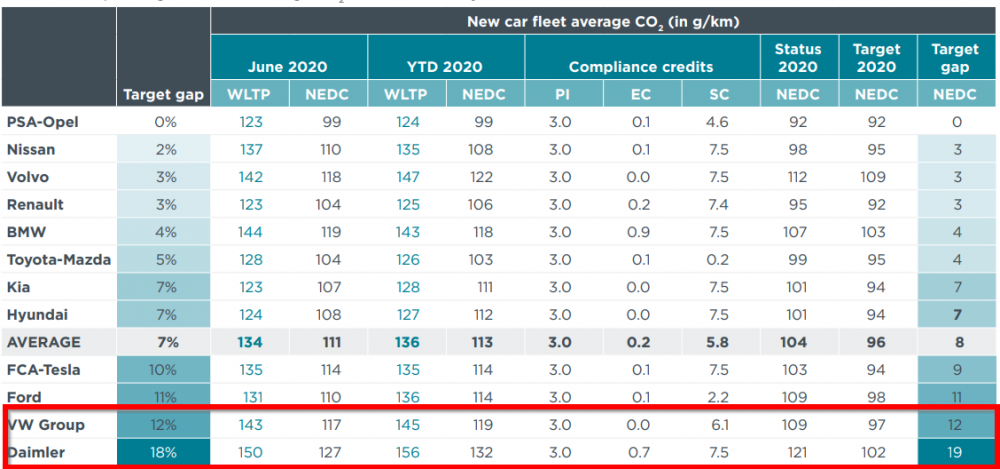Click Volvo's June WLTP value 142
The image size is (1000, 469).
coord(250,177)
